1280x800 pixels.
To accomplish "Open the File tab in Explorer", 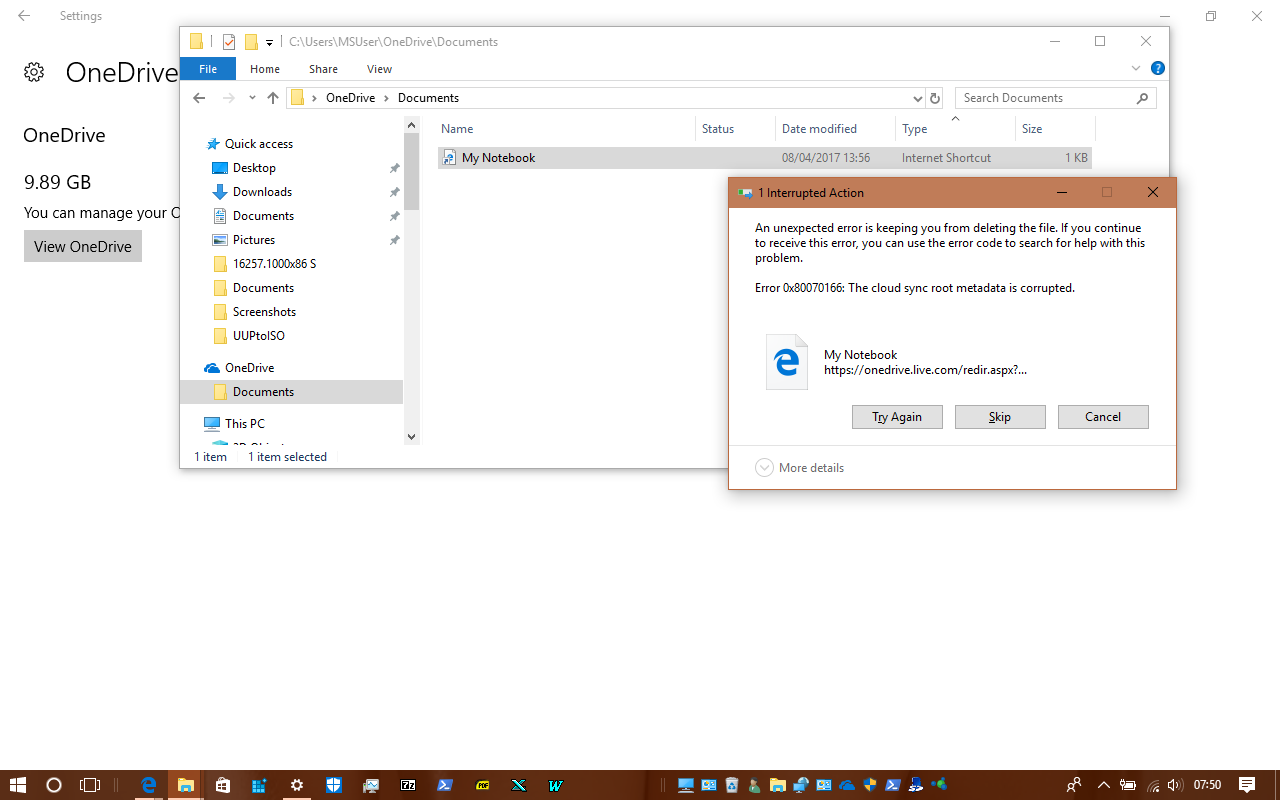I will coord(208,69).
